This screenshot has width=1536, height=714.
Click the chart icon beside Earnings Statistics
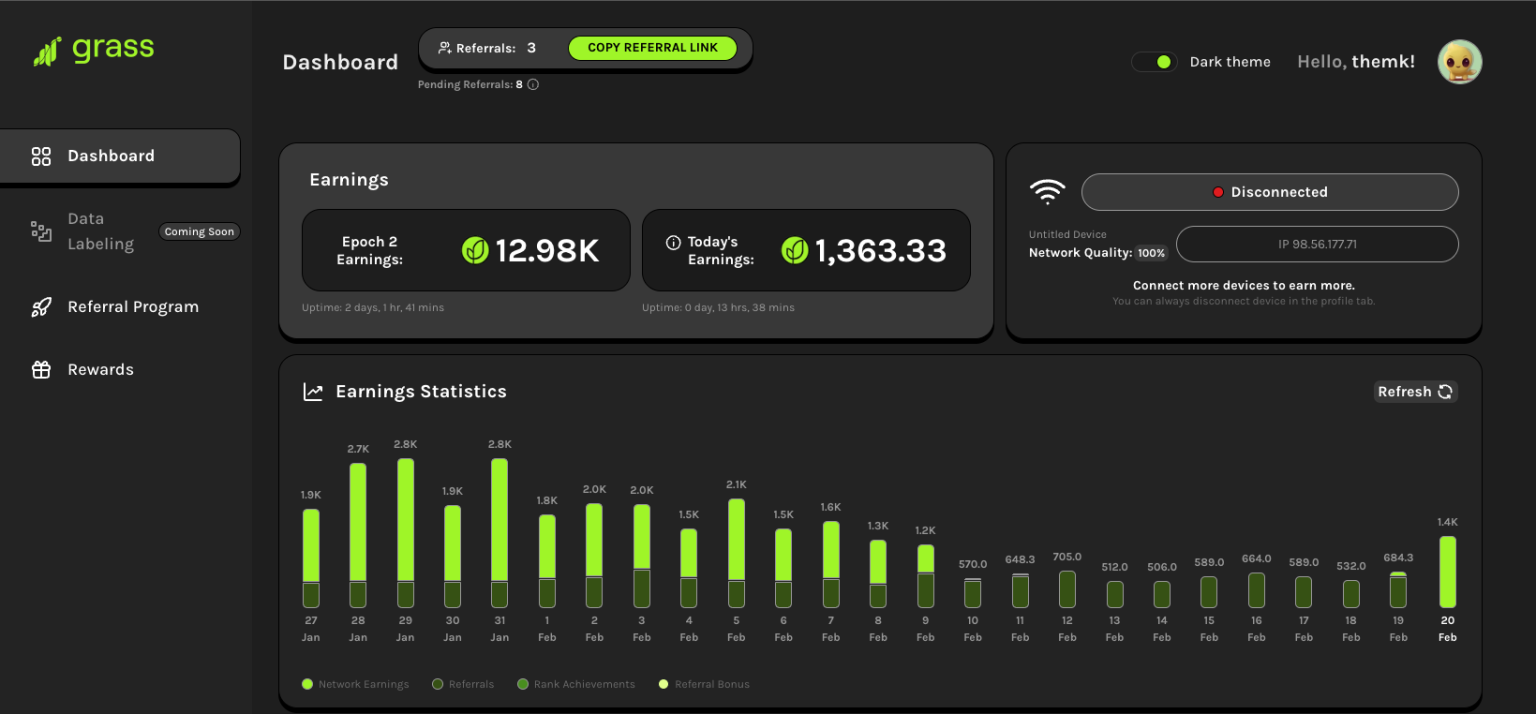click(313, 391)
